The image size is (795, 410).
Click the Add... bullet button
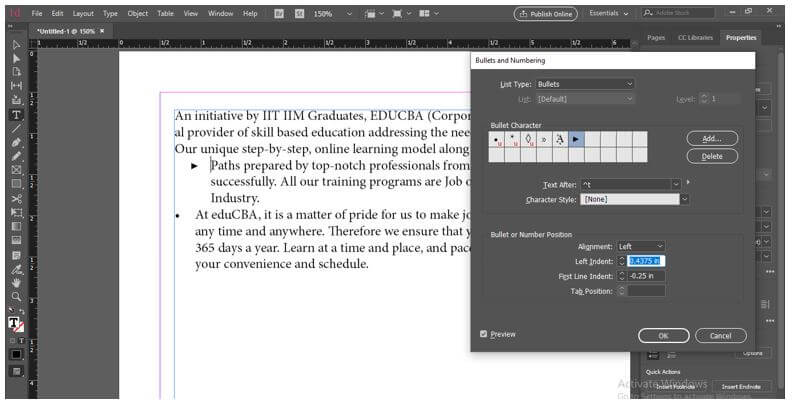point(712,138)
